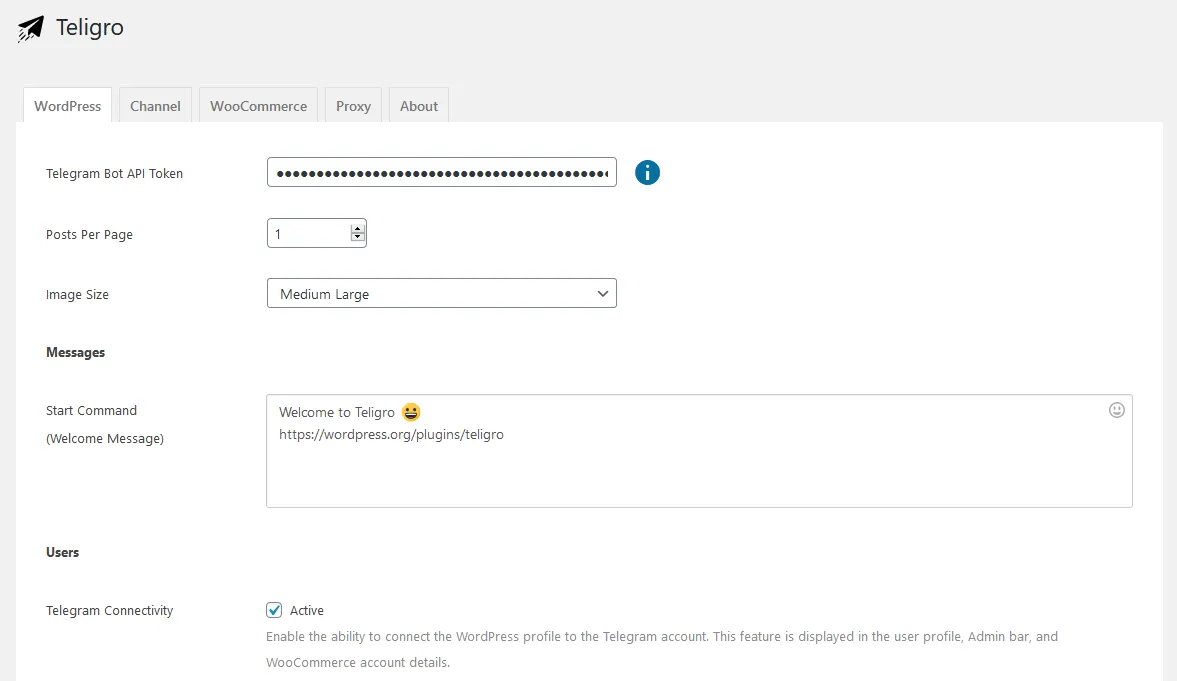Click the 'Welcome to Teligro' message line
The image size is (1177, 681).
pos(337,412)
